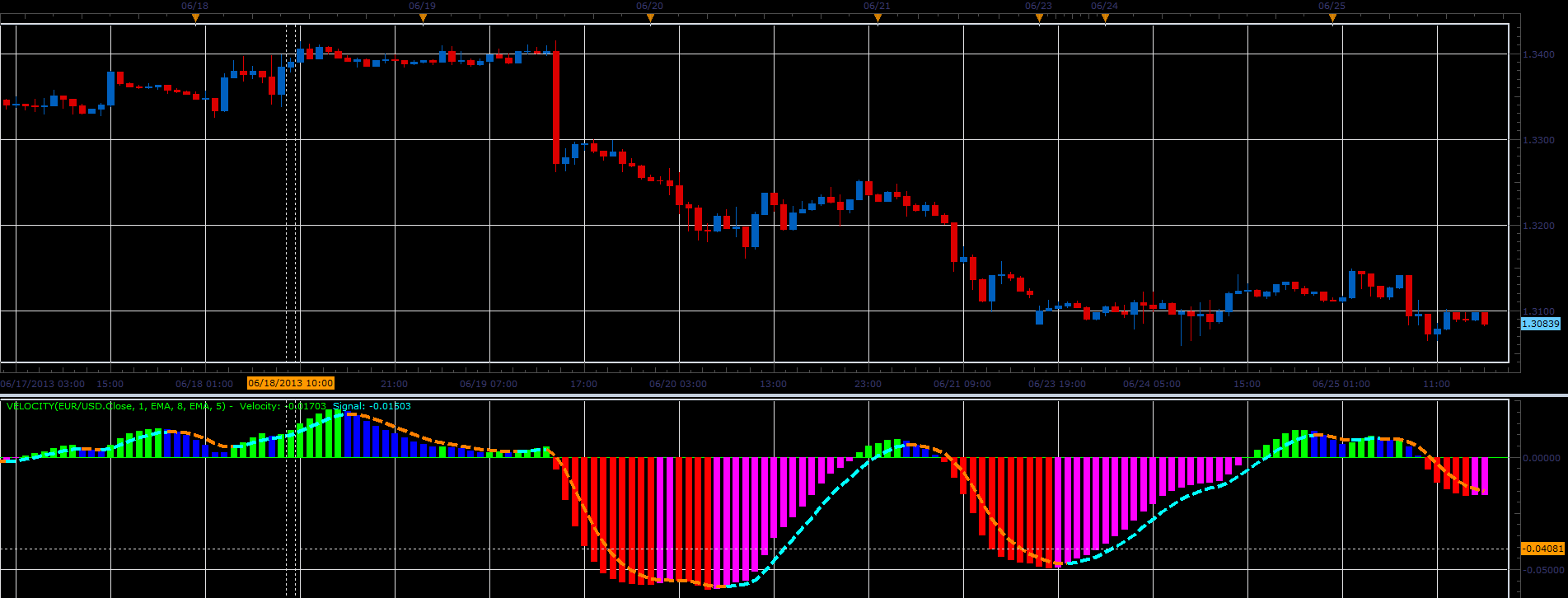Click the 06/18 day marker triangle
The width and height of the screenshot is (1568, 598).
(x=195, y=17)
